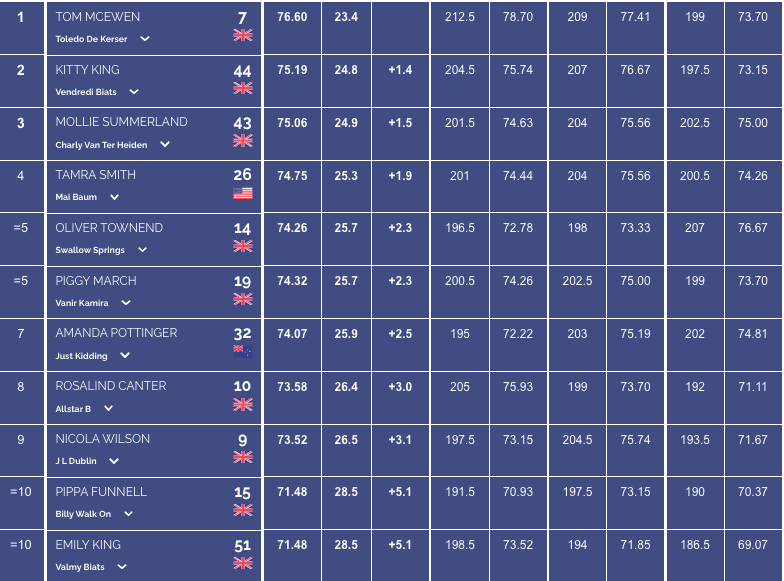The height and width of the screenshot is (581, 784).
Task: Expand Charly Van Ter Heiden details
Action: (165, 144)
